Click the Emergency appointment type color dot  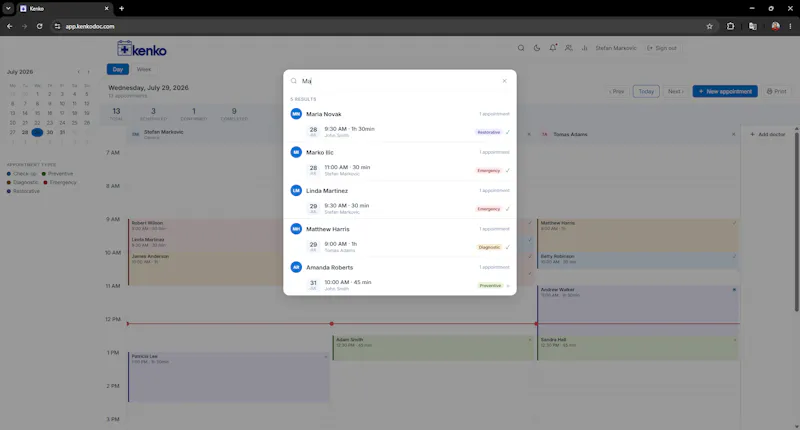tap(45, 183)
